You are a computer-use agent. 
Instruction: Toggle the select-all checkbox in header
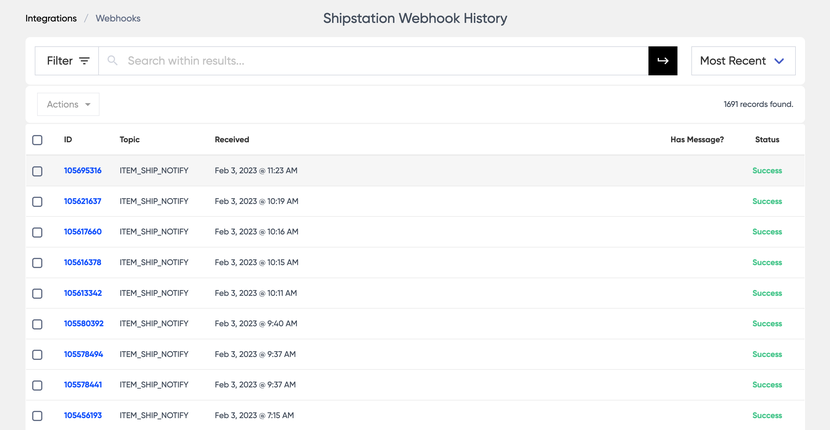tap(37, 140)
